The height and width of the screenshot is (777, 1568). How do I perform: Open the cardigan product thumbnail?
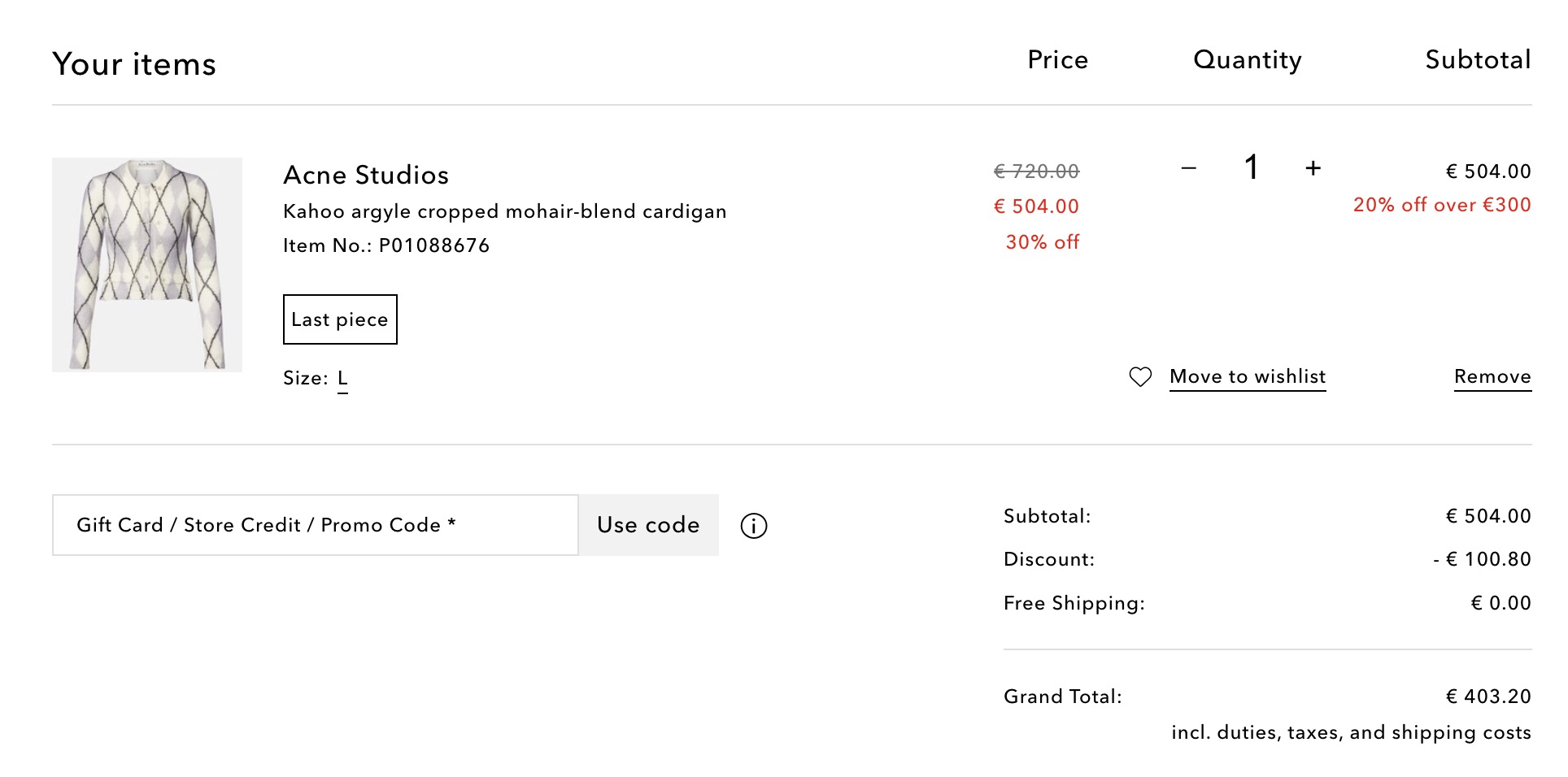147,265
